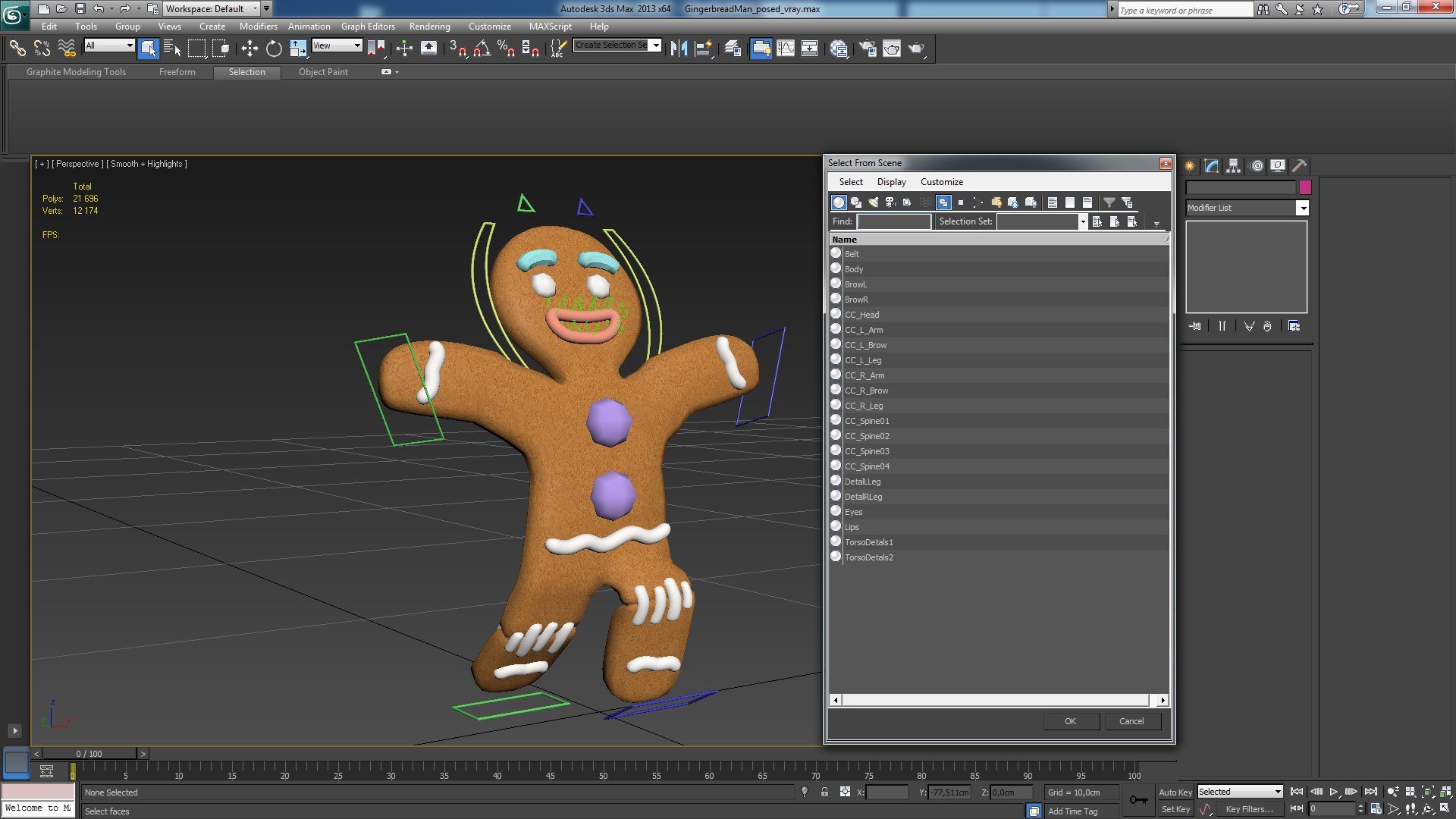Click the Find input field
The height and width of the screenshot is (819, 1456).
893,221
